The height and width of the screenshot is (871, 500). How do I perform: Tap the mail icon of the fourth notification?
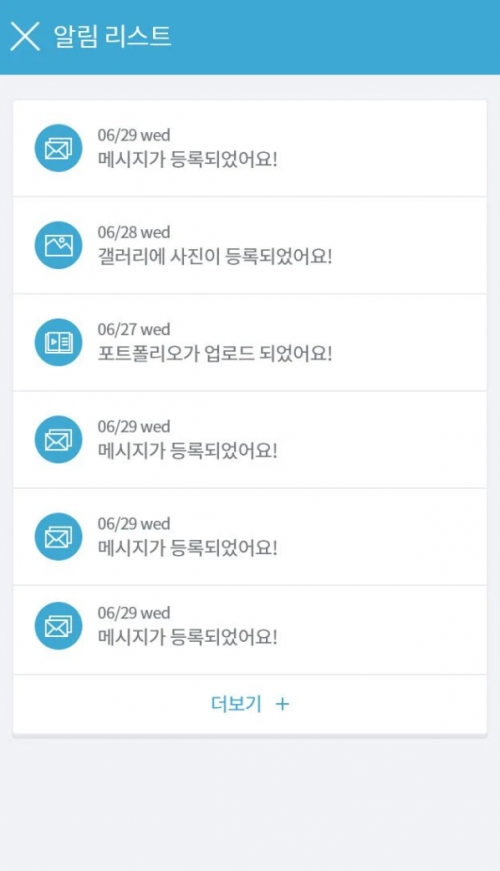coord(58,439)
